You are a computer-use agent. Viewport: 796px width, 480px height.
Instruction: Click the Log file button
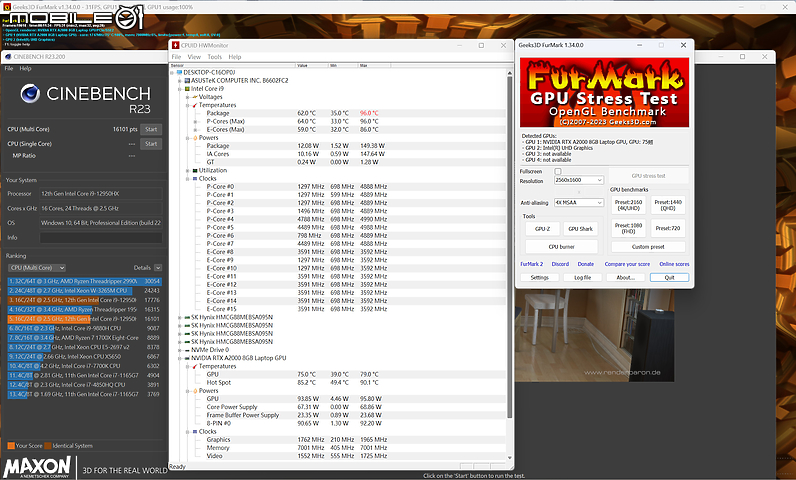[x=583, y=278]
